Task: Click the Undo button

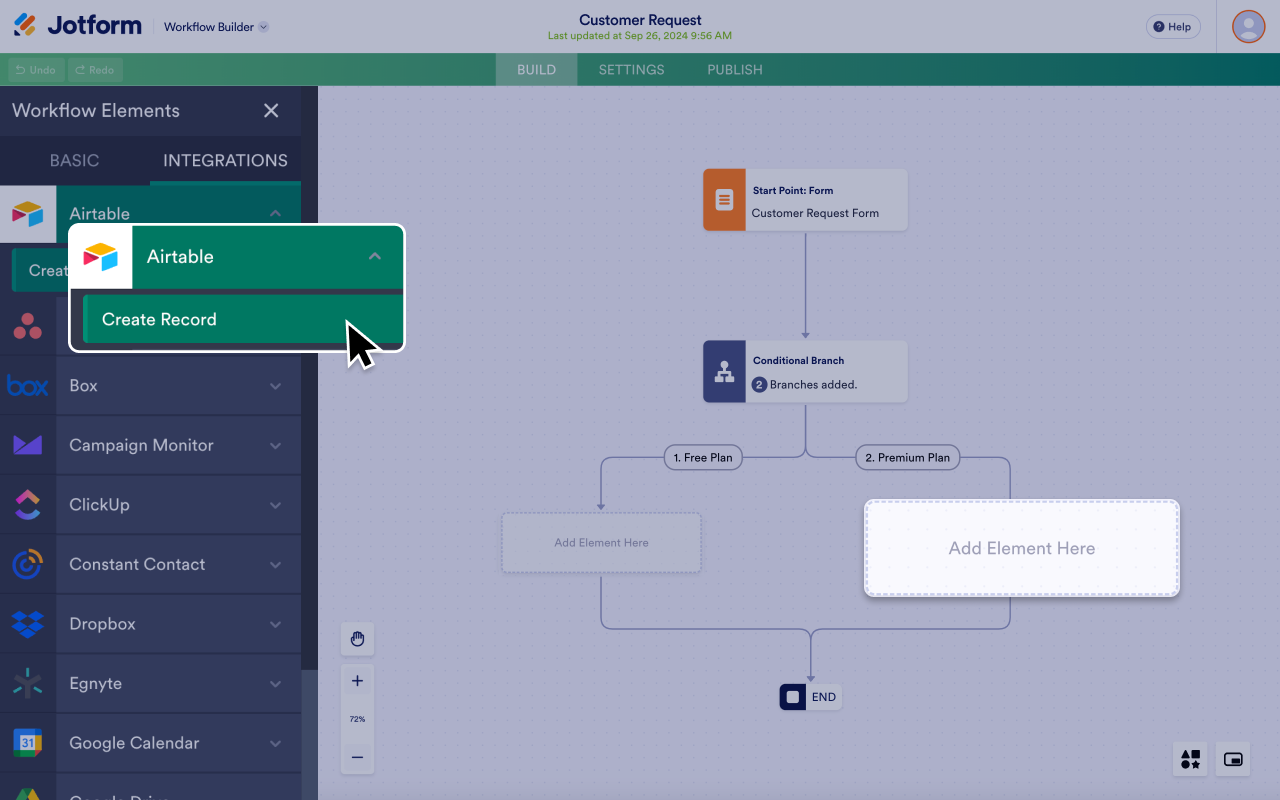Action: click(x=36, y=70)
